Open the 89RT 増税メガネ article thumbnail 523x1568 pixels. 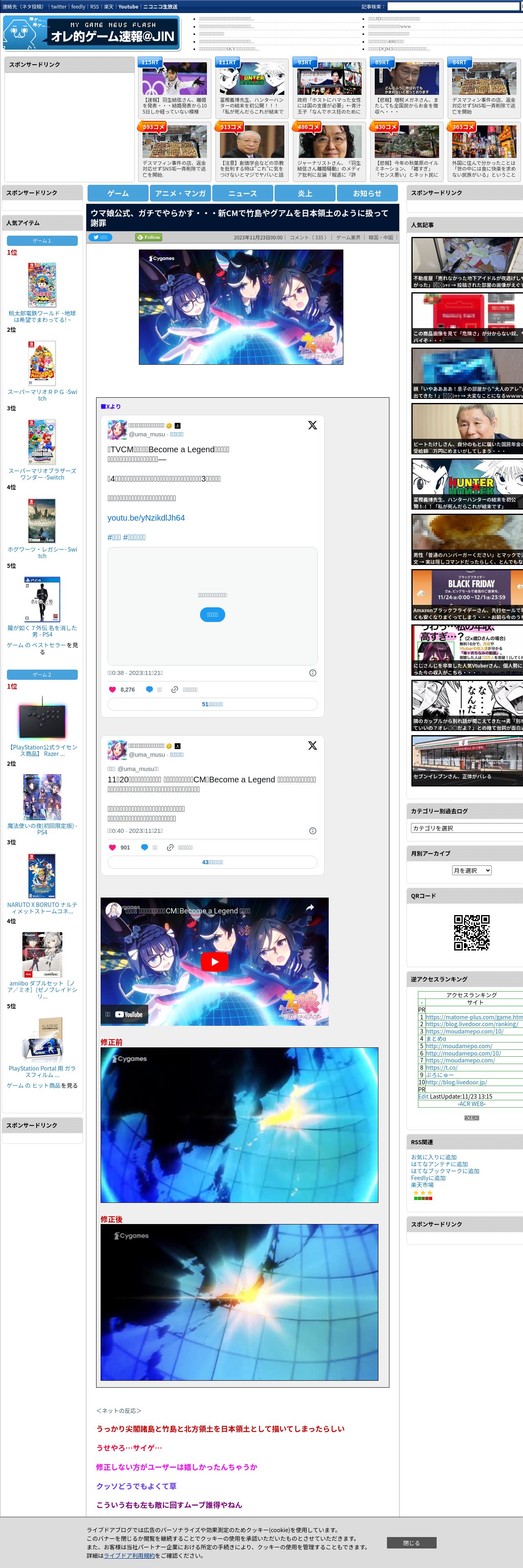pyautogui.click(x=407, y=79)
